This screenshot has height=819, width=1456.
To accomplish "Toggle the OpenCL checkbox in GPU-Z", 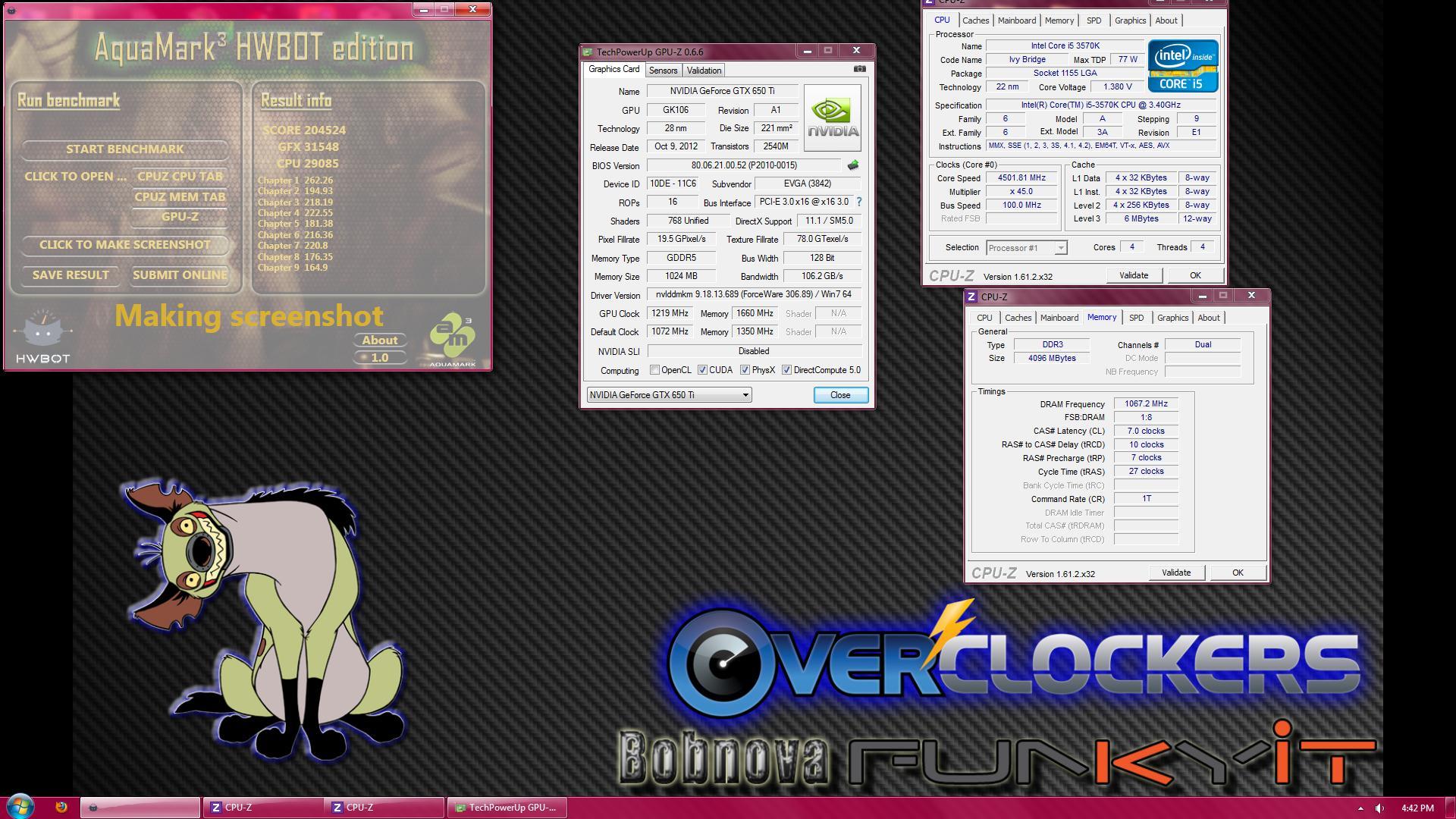I will (x=654, y=370).
